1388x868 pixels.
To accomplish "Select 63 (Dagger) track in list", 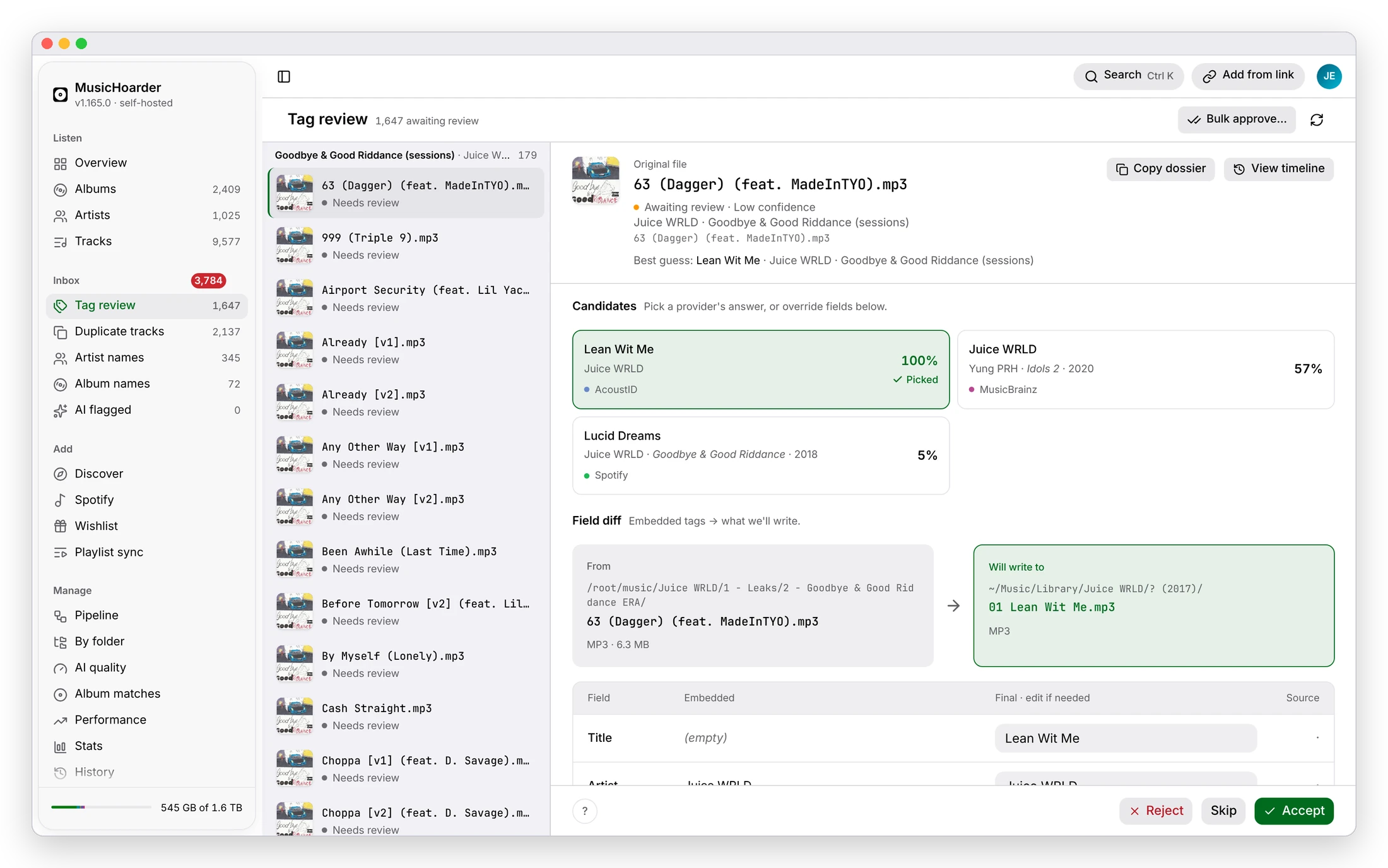I will [406, 193].
